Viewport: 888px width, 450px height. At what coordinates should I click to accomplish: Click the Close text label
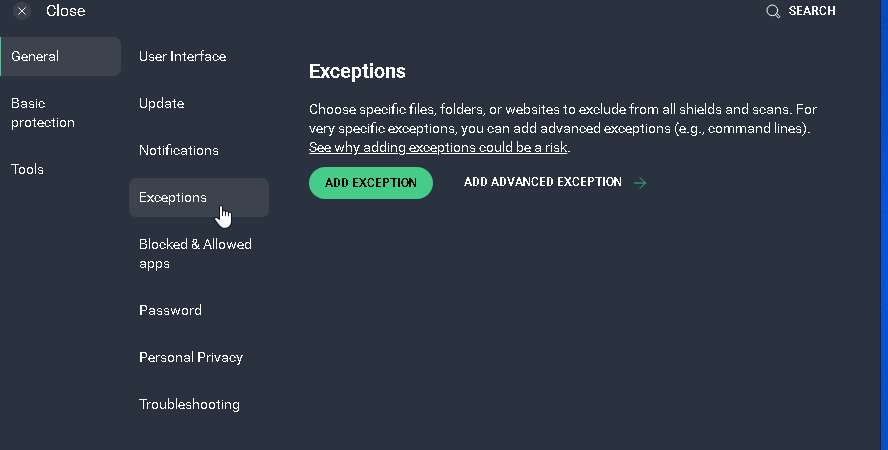point(66,11)
